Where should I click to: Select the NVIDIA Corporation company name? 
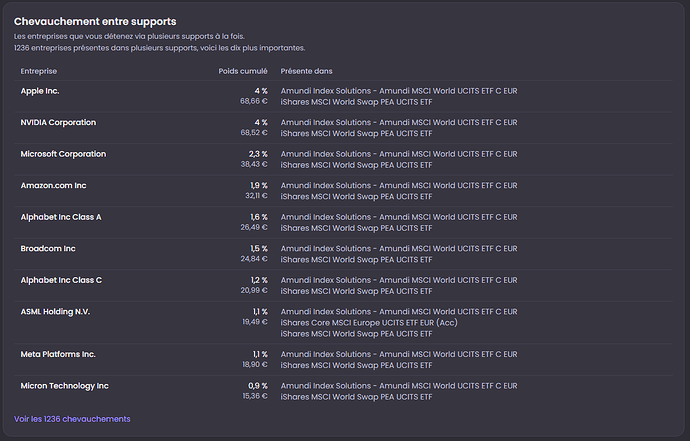pos(58,122)
